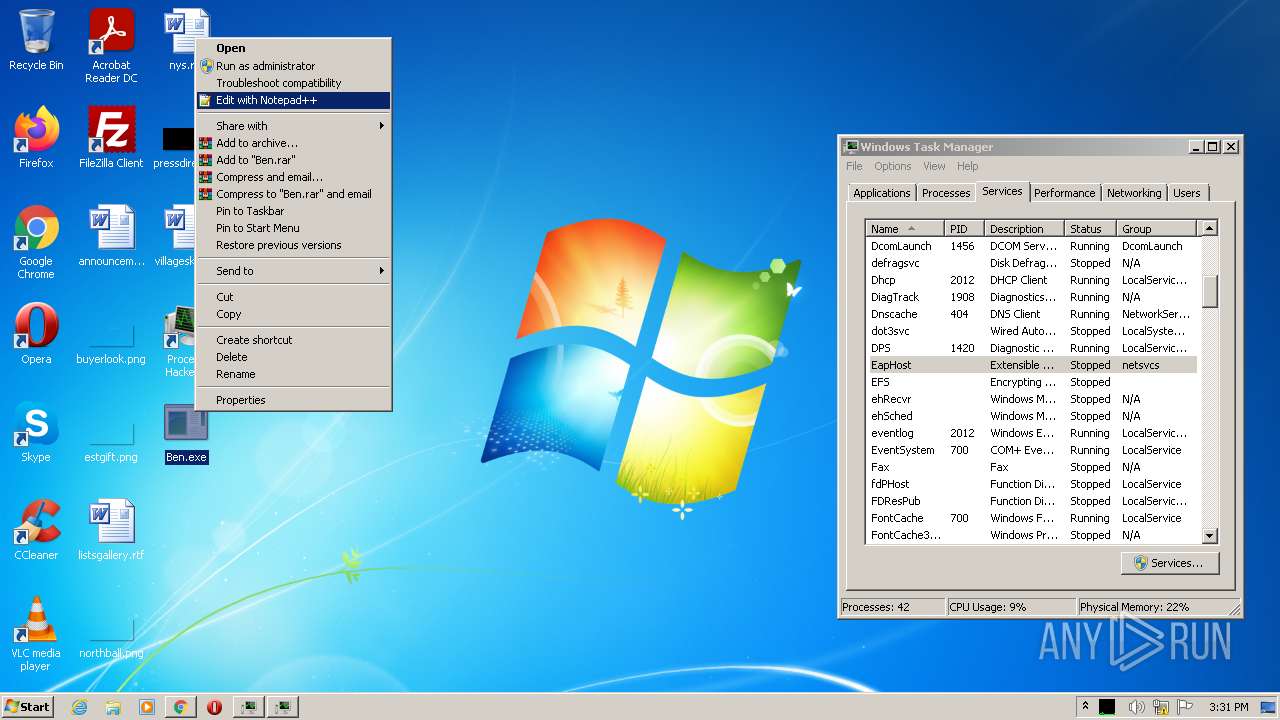
Task: Open Task Manager Options menu
Action: pos(893,166)
